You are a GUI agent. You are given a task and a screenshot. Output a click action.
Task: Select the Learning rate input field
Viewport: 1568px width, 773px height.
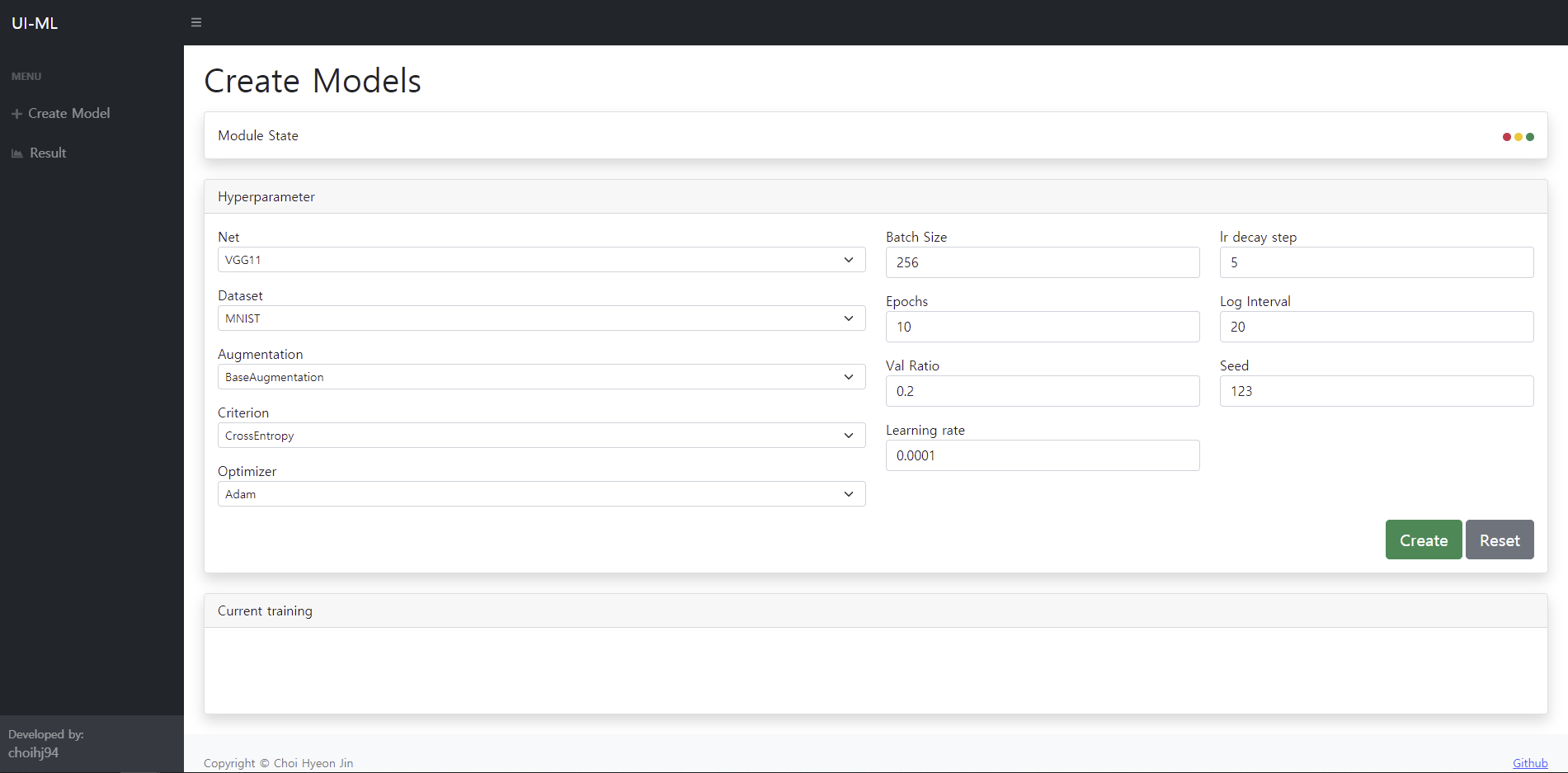pyautogui.click(x=1043, y=455)
